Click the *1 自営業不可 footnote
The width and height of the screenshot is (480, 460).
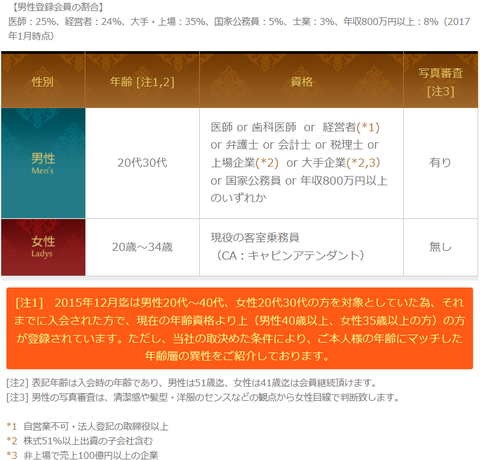87,426
